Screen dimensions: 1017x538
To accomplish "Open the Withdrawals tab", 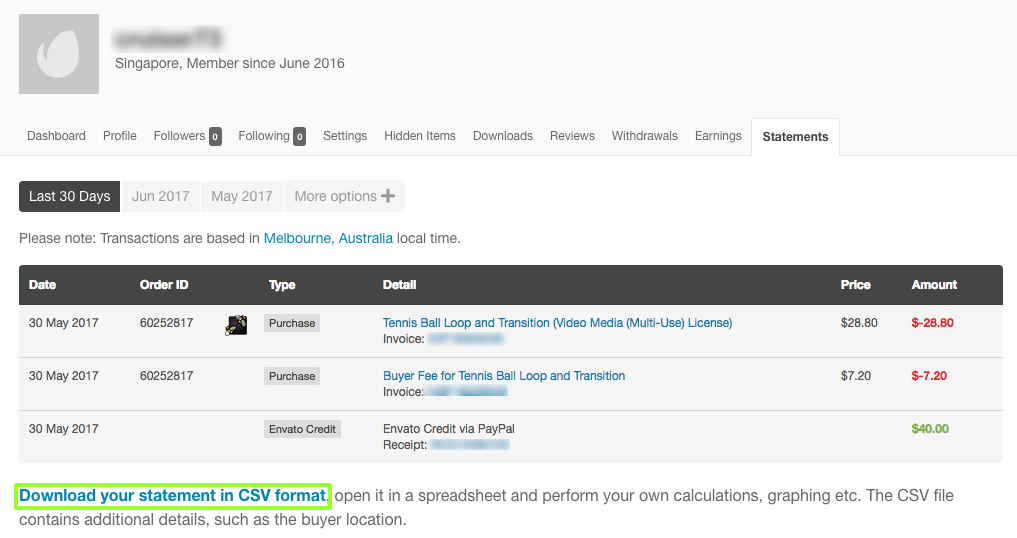I will pyautogui.click(x=645, y=136).
